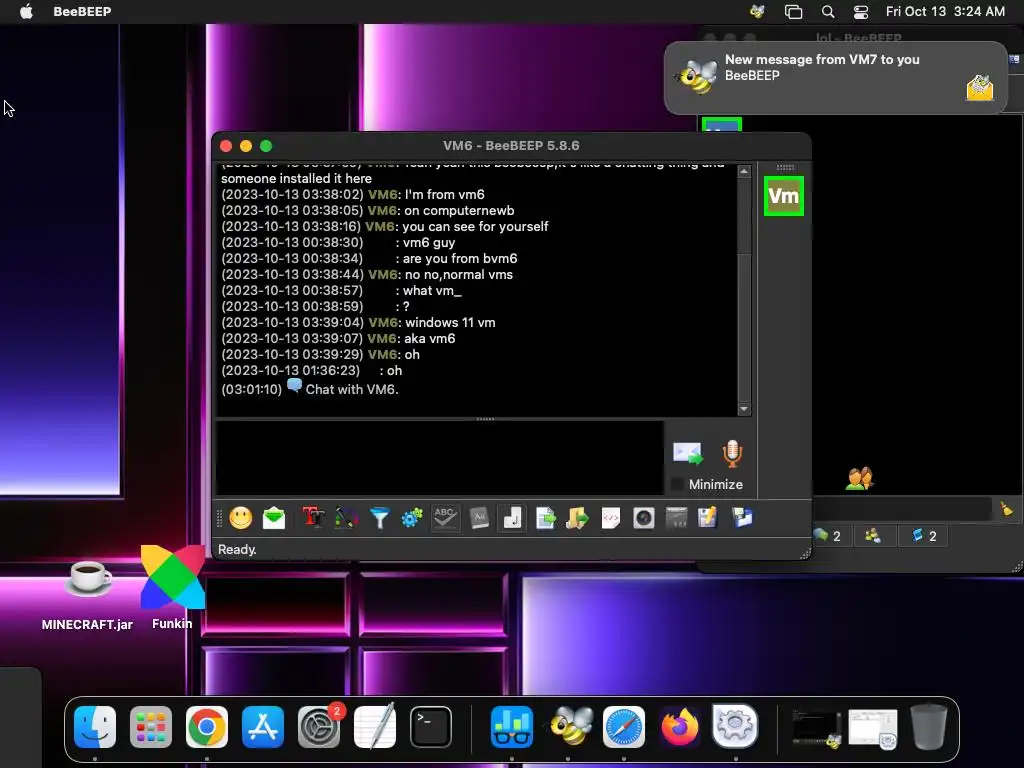This screenshot has height=768, width=1024.
Task: Toggle ABC spell check button
Action: (x=445, y=519)
